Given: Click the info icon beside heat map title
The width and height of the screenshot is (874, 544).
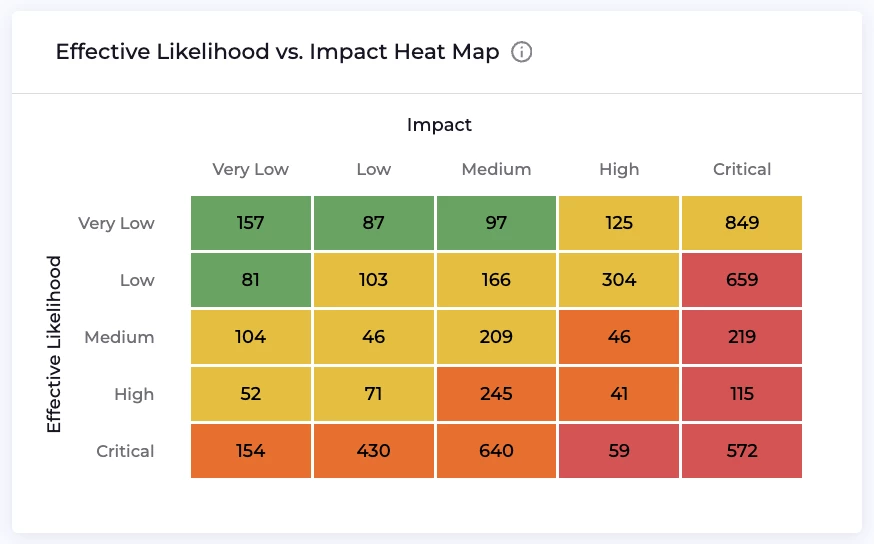Looking at the screenshot, I should tap(521, 52).
